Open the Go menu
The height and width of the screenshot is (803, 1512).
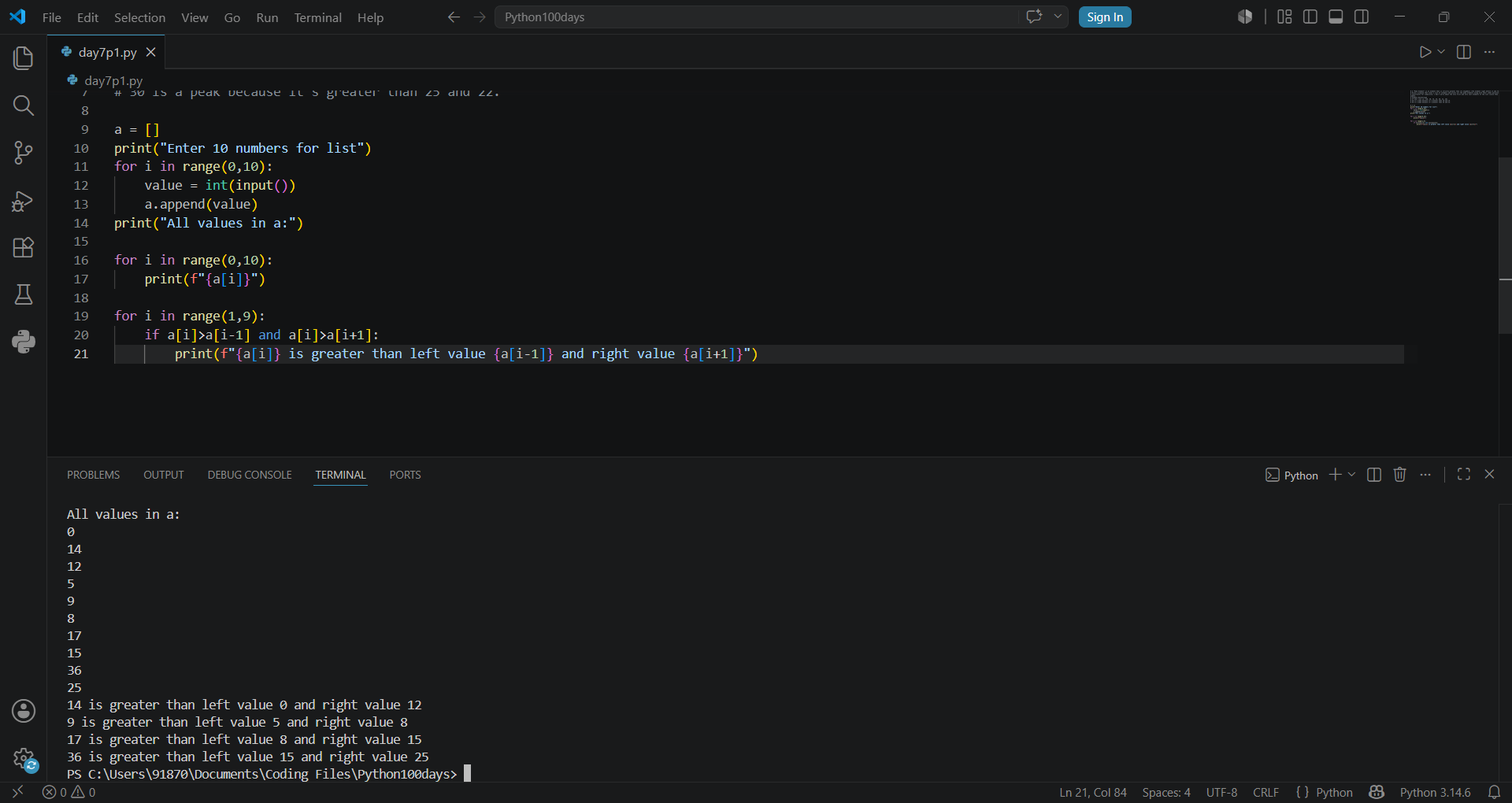[x=232, y=17]
